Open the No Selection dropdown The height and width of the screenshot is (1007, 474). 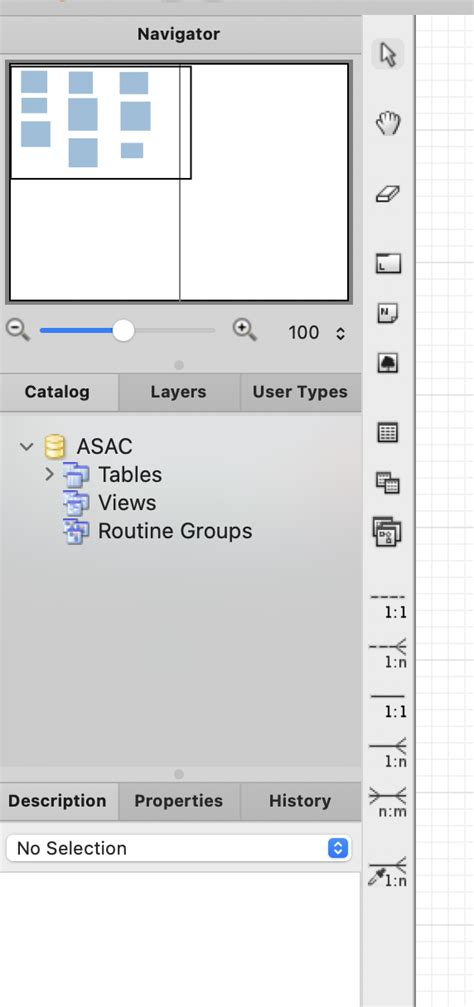[179, 848]
